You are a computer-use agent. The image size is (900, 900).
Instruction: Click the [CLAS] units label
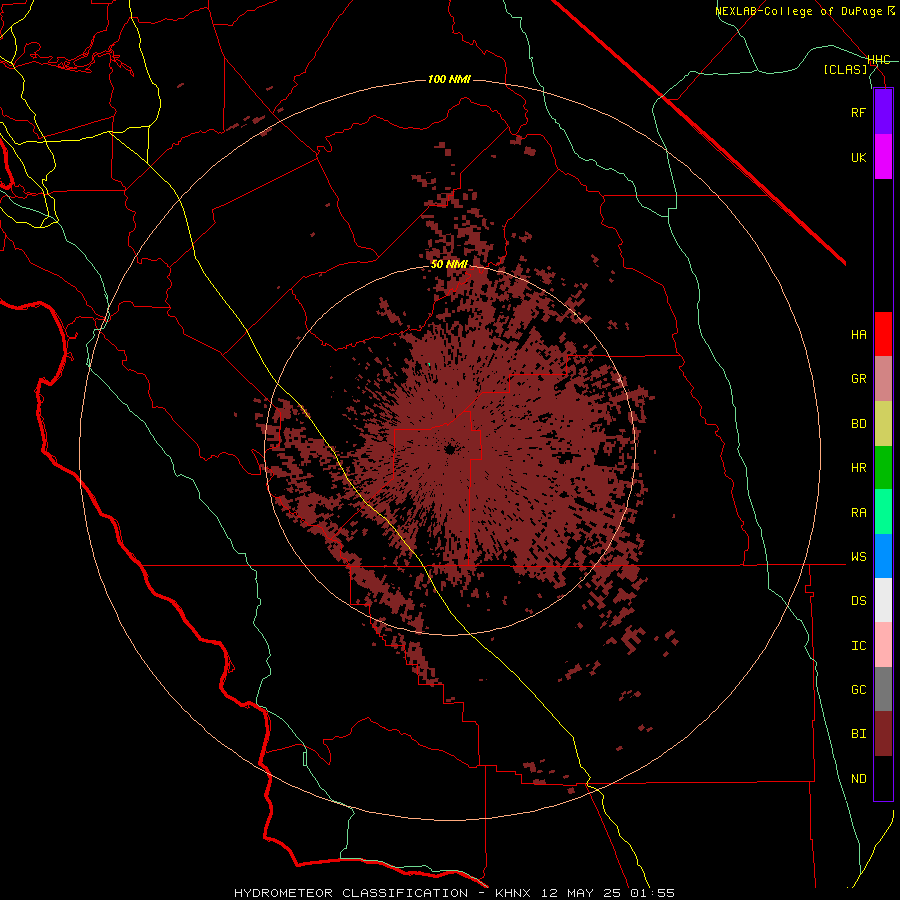[x=845, y=69]
